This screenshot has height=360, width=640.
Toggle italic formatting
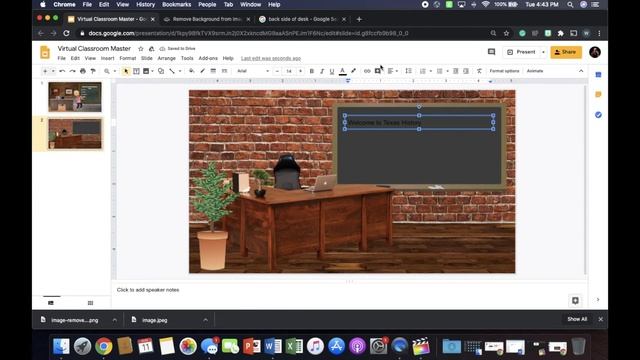coord(322,71)
